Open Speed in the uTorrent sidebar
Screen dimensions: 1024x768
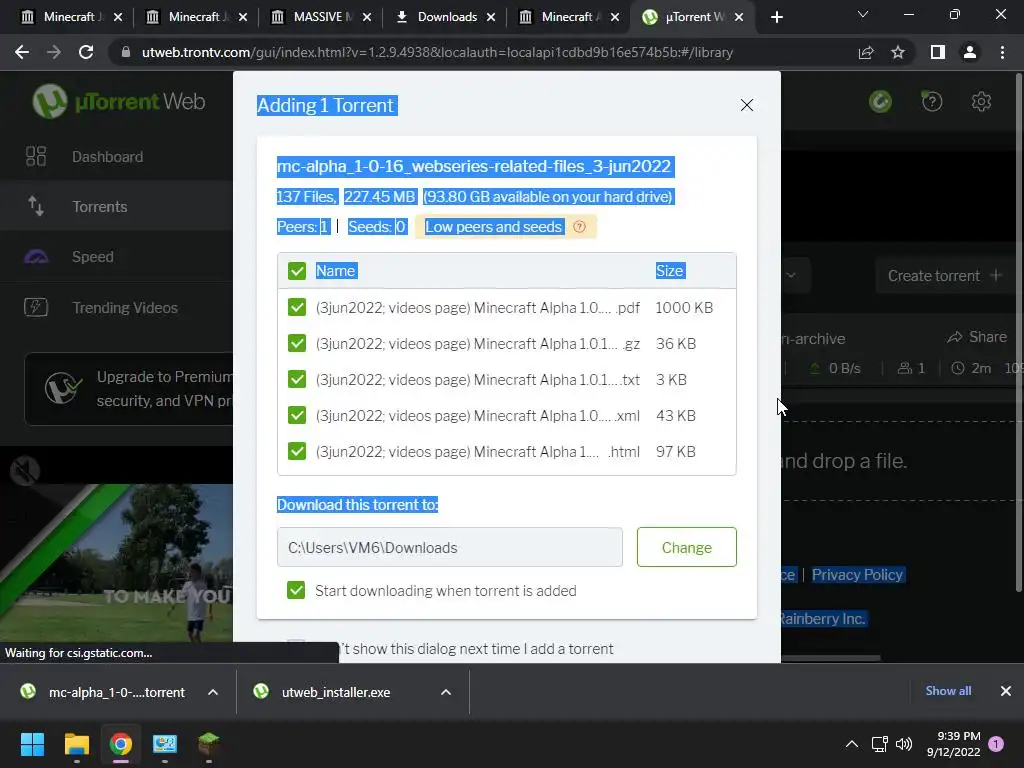pos(92,257)
